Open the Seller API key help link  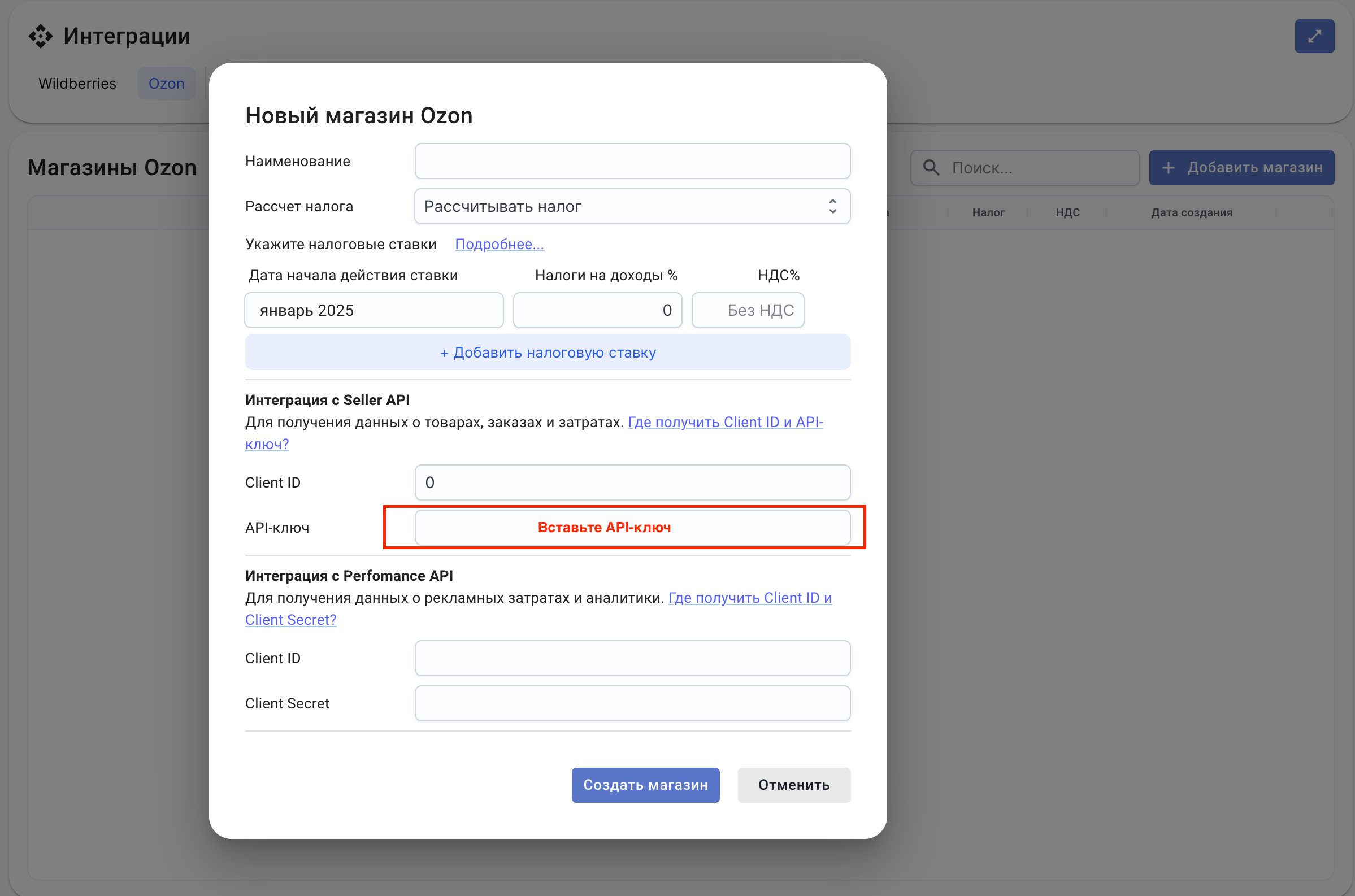(724, 422)
